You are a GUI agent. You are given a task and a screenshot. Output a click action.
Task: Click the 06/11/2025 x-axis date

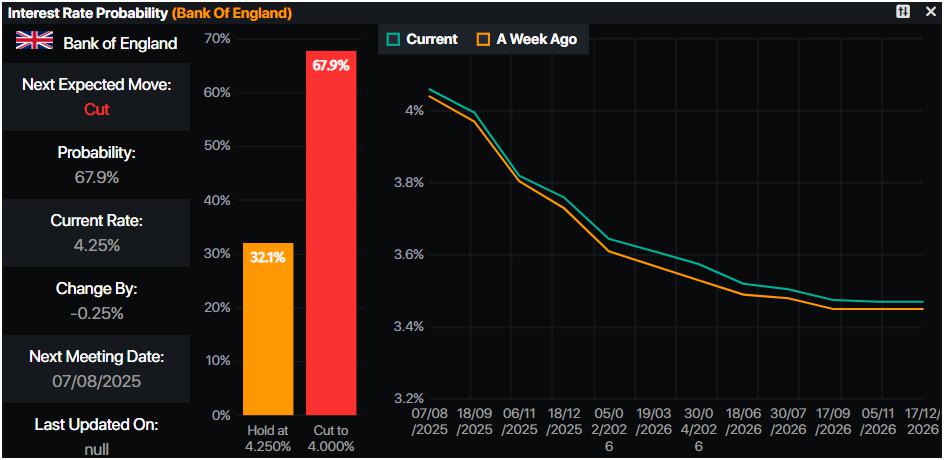click(x=519, y=422)
